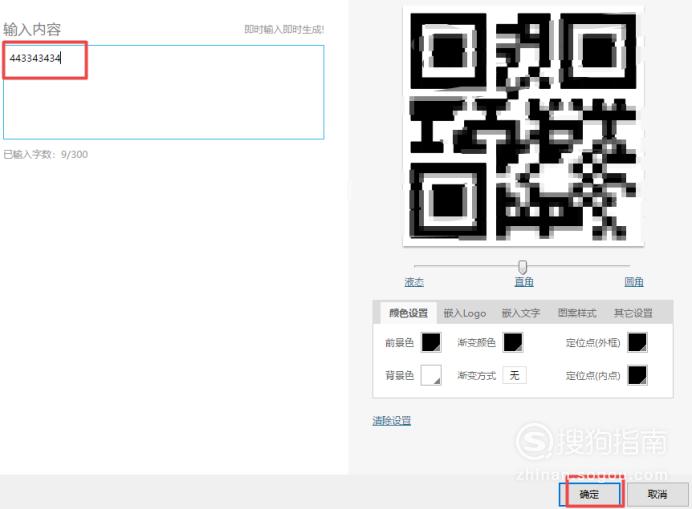692x509 pixels.
Task: Switch to the 颜色设置 tab
Action: click(408, 313)
